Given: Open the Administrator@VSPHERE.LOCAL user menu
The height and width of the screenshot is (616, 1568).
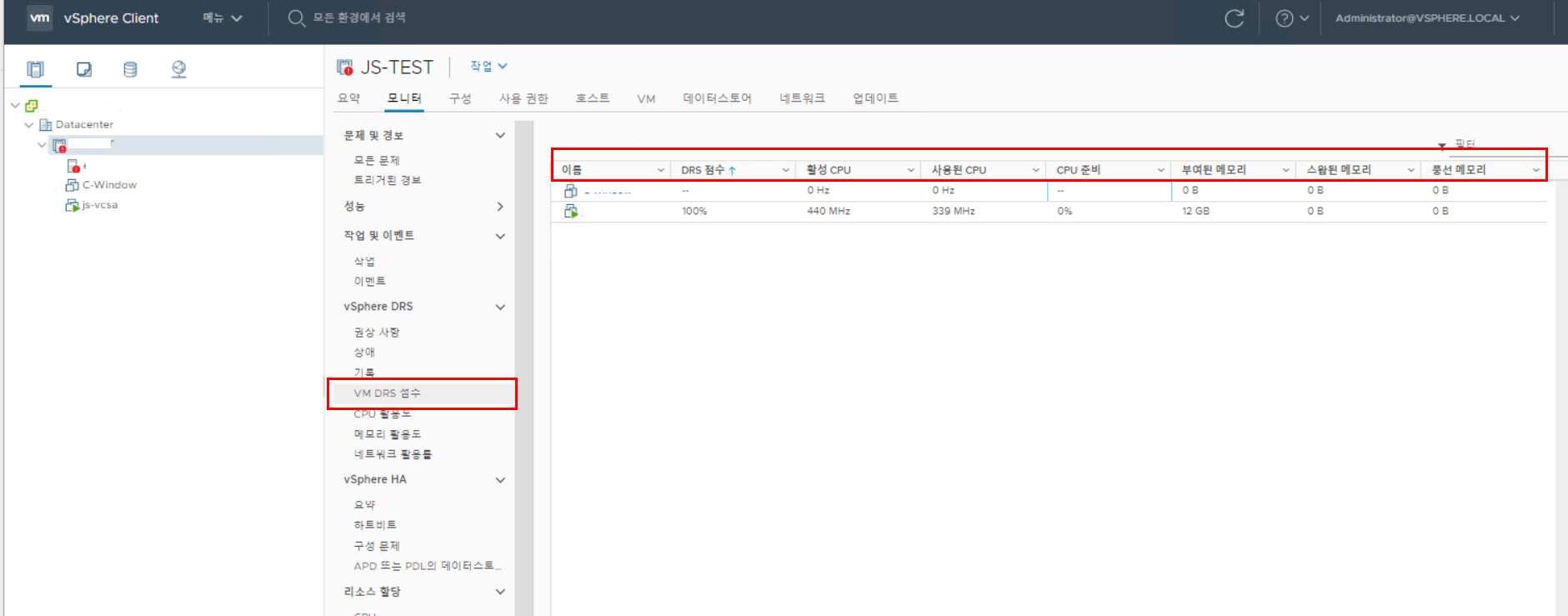Looking at the screenshot, I should point(1427,18).
